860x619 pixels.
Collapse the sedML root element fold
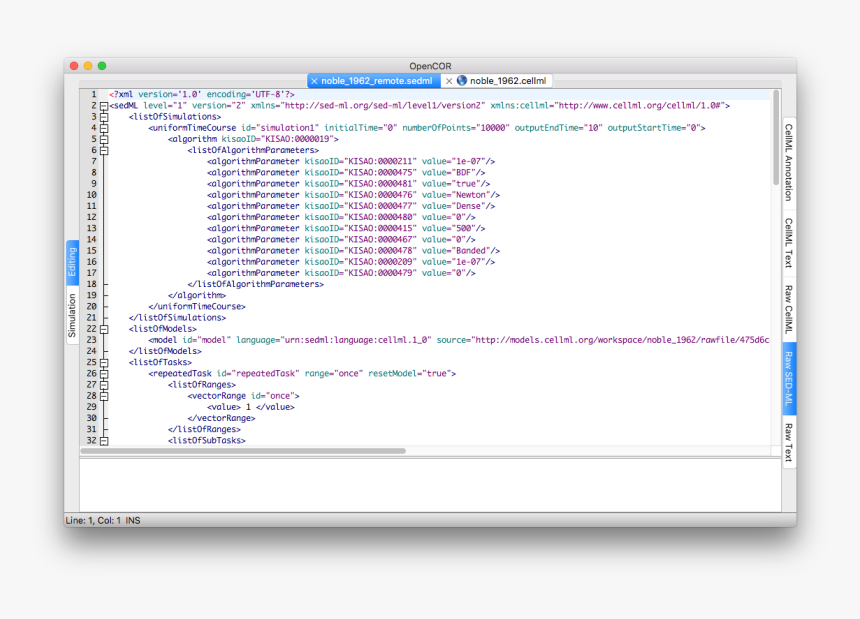click(x=103, y=105)
